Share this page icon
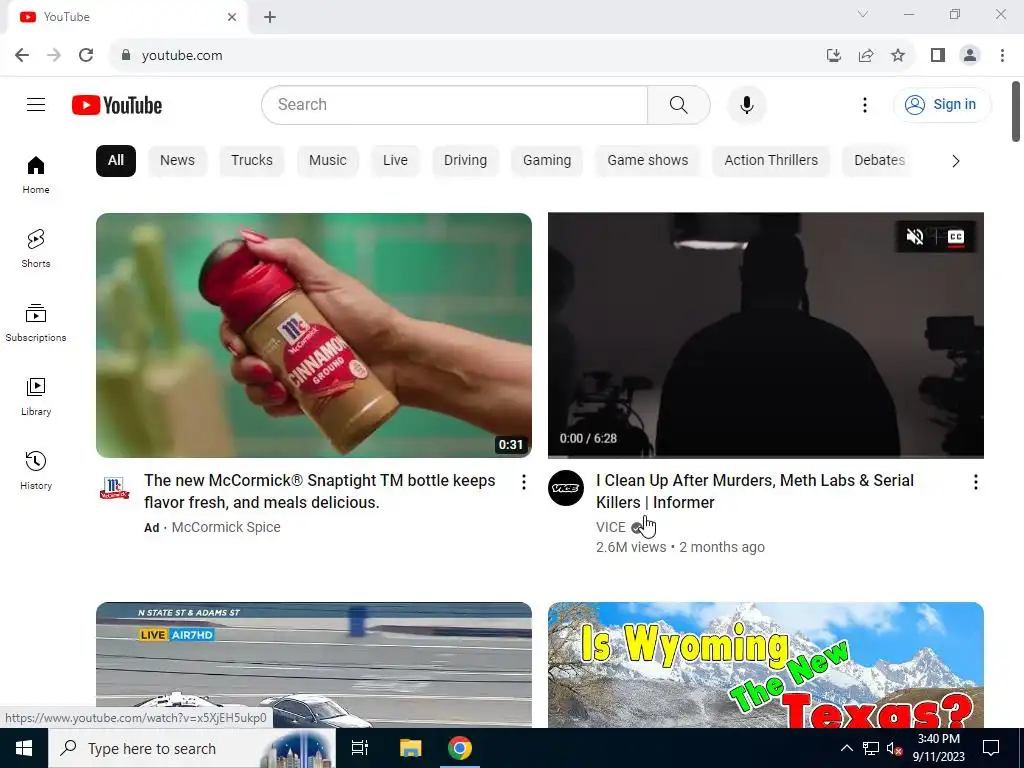Viewport: 1024px width, 768px height. click(x=866, y=55)
